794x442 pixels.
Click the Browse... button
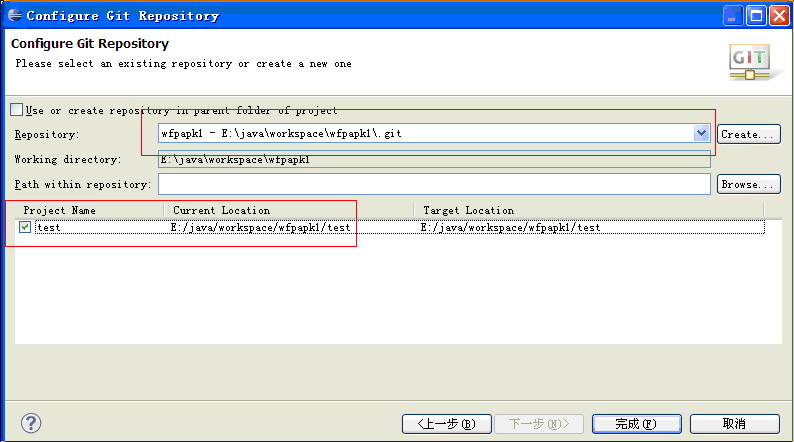748,184
